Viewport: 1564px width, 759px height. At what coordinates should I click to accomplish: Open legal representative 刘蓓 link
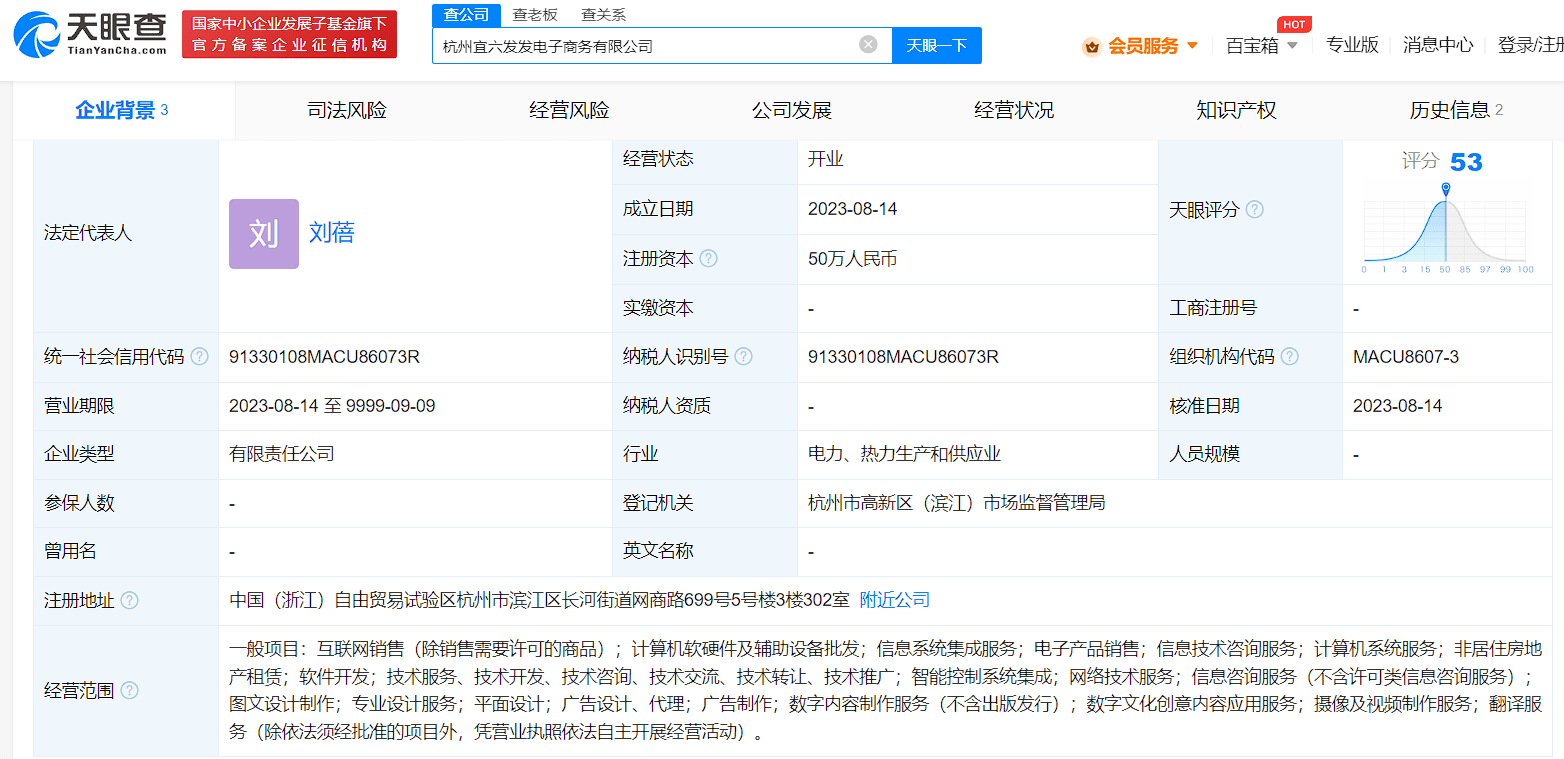[331, 233]
